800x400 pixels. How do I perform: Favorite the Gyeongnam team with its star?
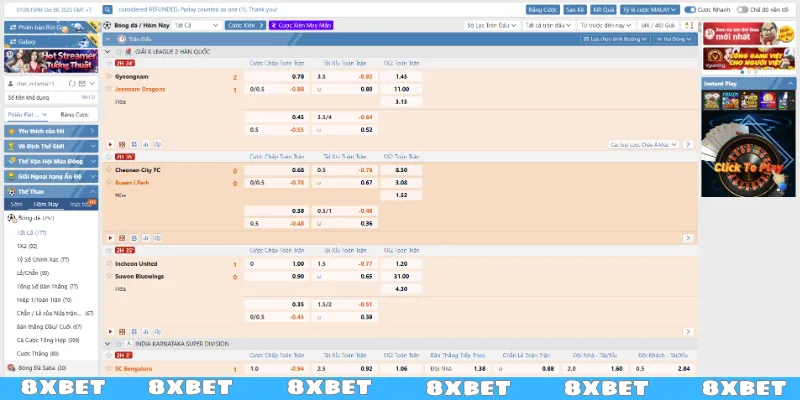click(109, 76)
